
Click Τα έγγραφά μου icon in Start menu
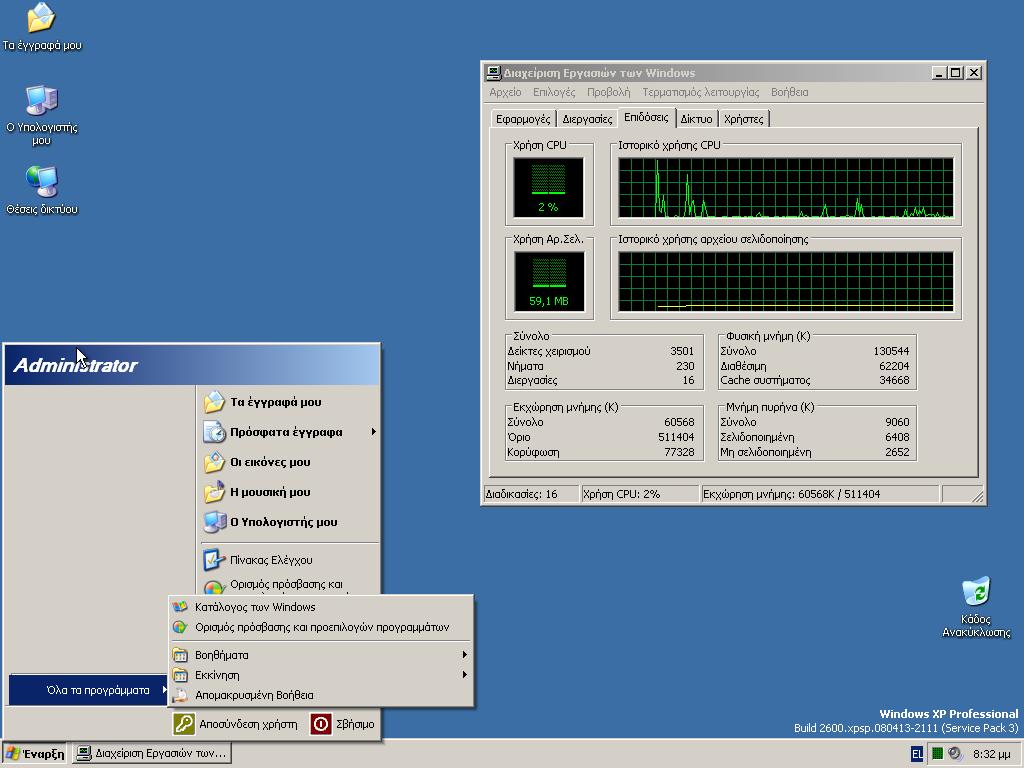click(214, 402)
